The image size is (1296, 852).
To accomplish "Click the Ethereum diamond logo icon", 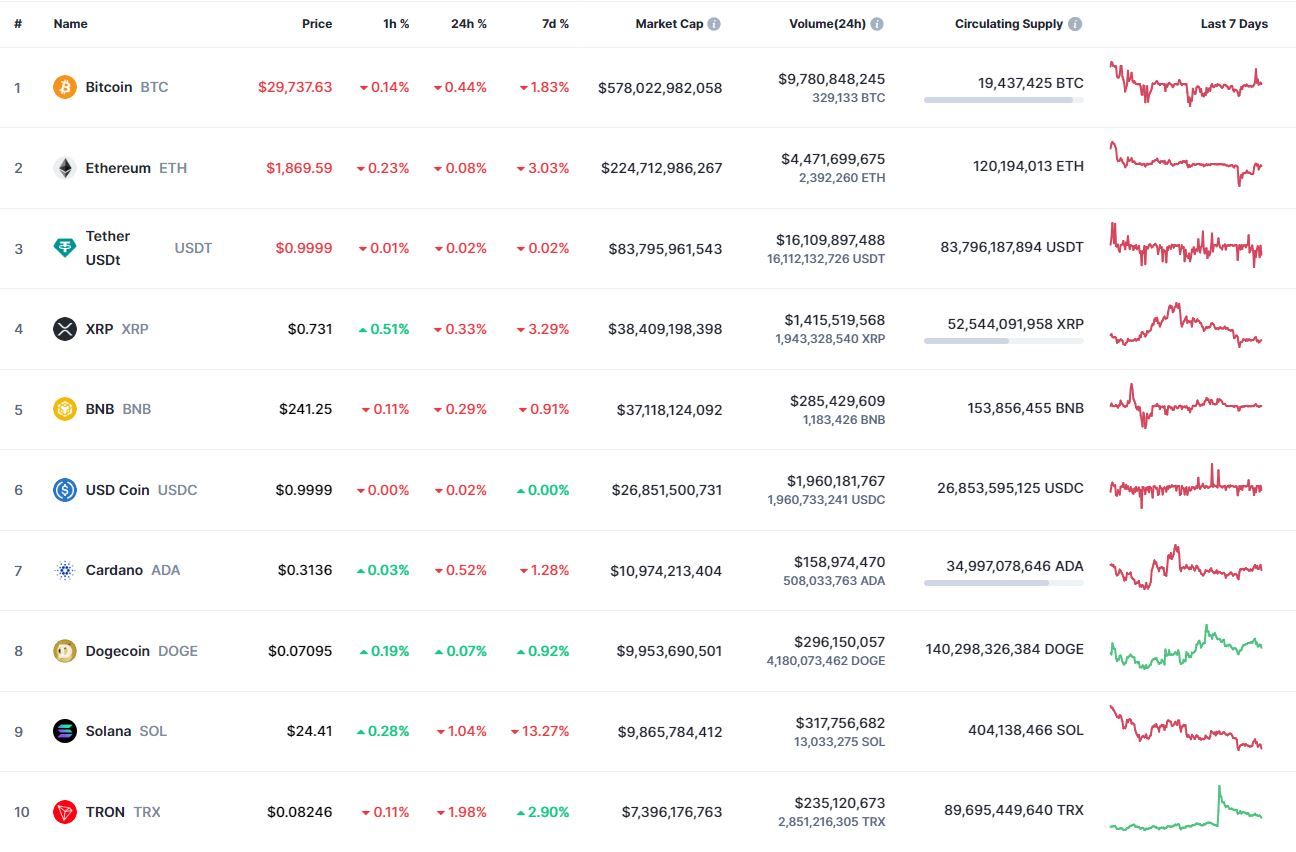I will click(65, 168).
